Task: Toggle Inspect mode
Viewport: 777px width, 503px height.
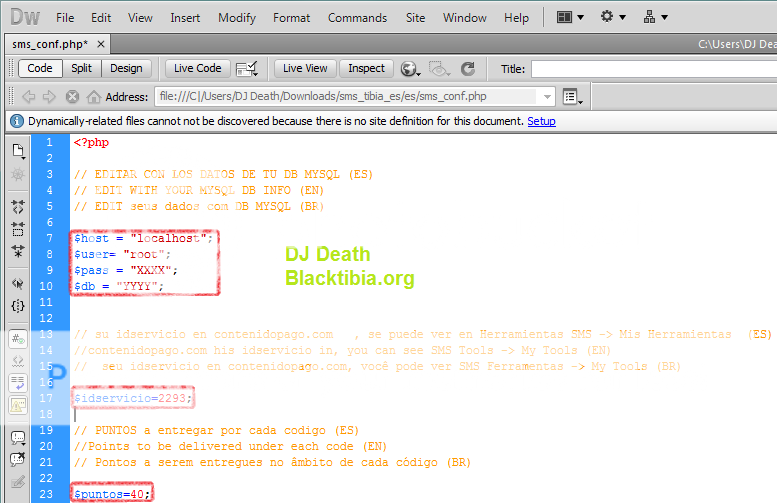Action: tap(366, 68)
